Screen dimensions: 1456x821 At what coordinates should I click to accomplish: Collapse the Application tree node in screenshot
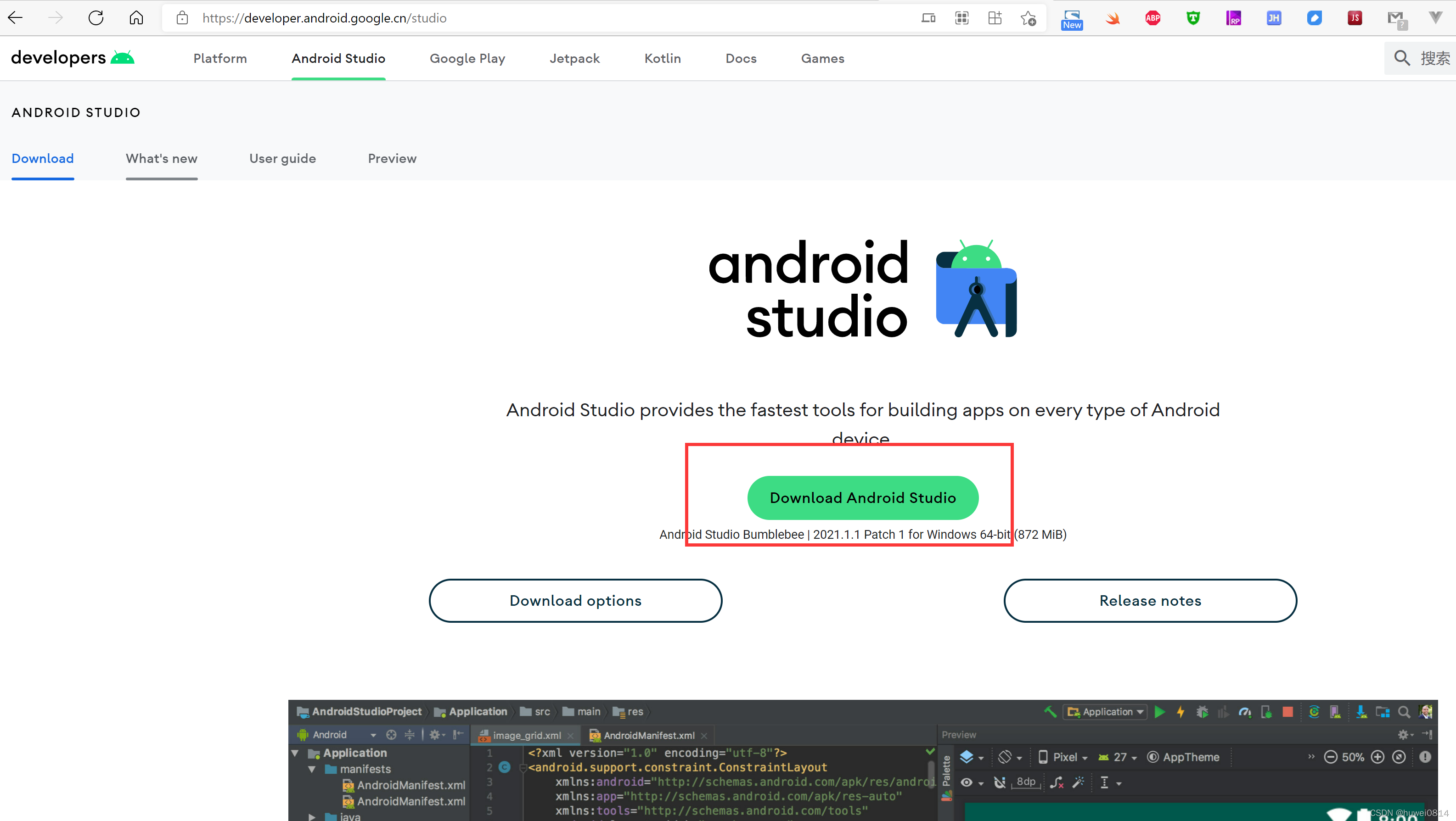point(294,753)
